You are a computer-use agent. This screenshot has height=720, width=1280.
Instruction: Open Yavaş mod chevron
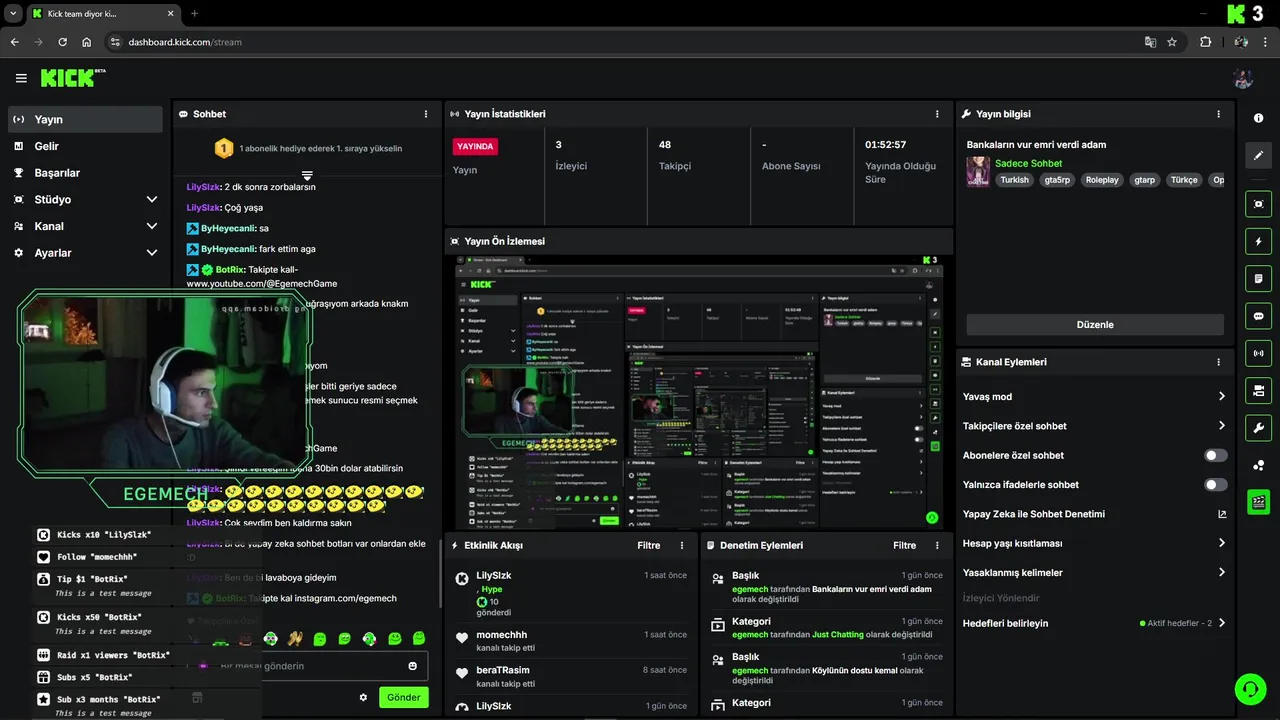1221,397
